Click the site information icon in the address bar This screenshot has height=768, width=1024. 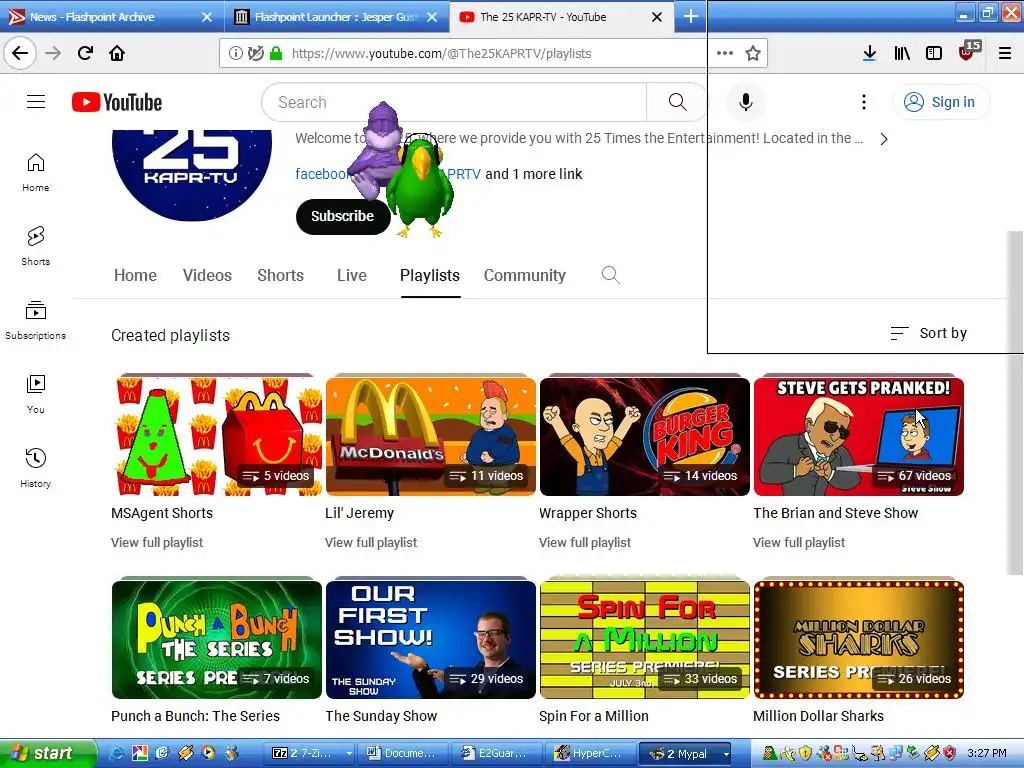click(236, 54)
